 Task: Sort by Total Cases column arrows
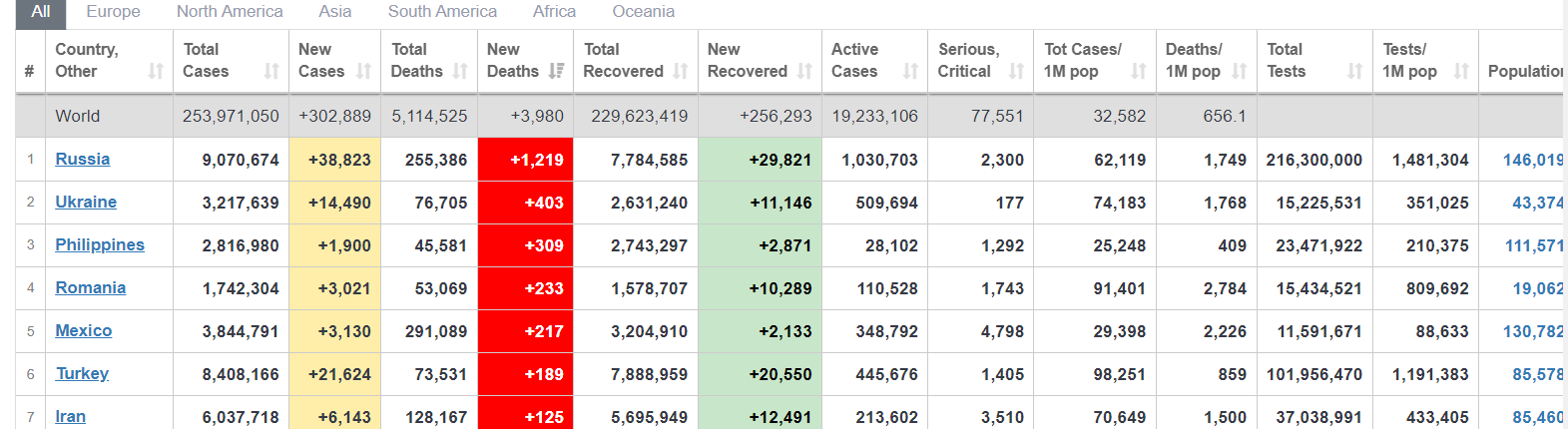(x=271, y=72)
